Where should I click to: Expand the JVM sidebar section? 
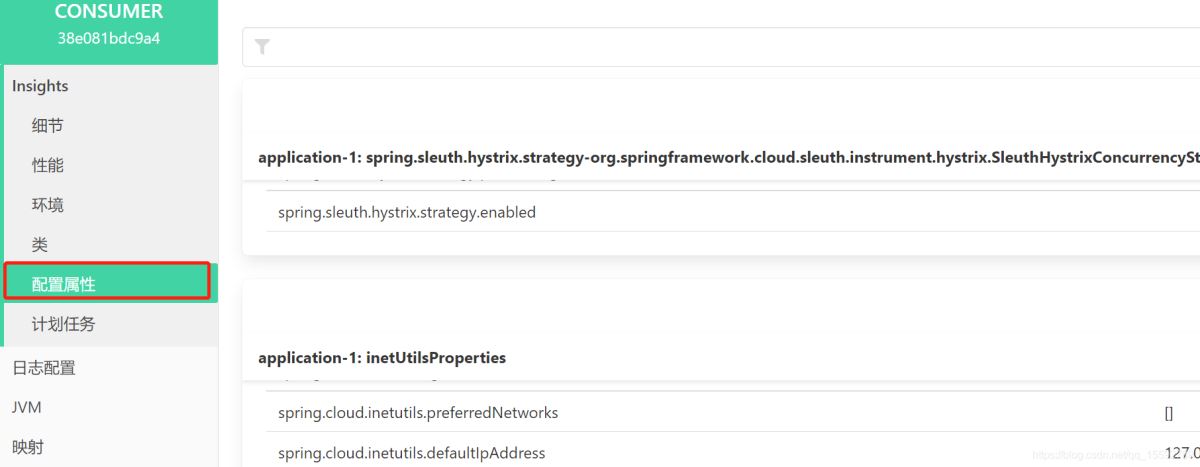click(27, 407)
